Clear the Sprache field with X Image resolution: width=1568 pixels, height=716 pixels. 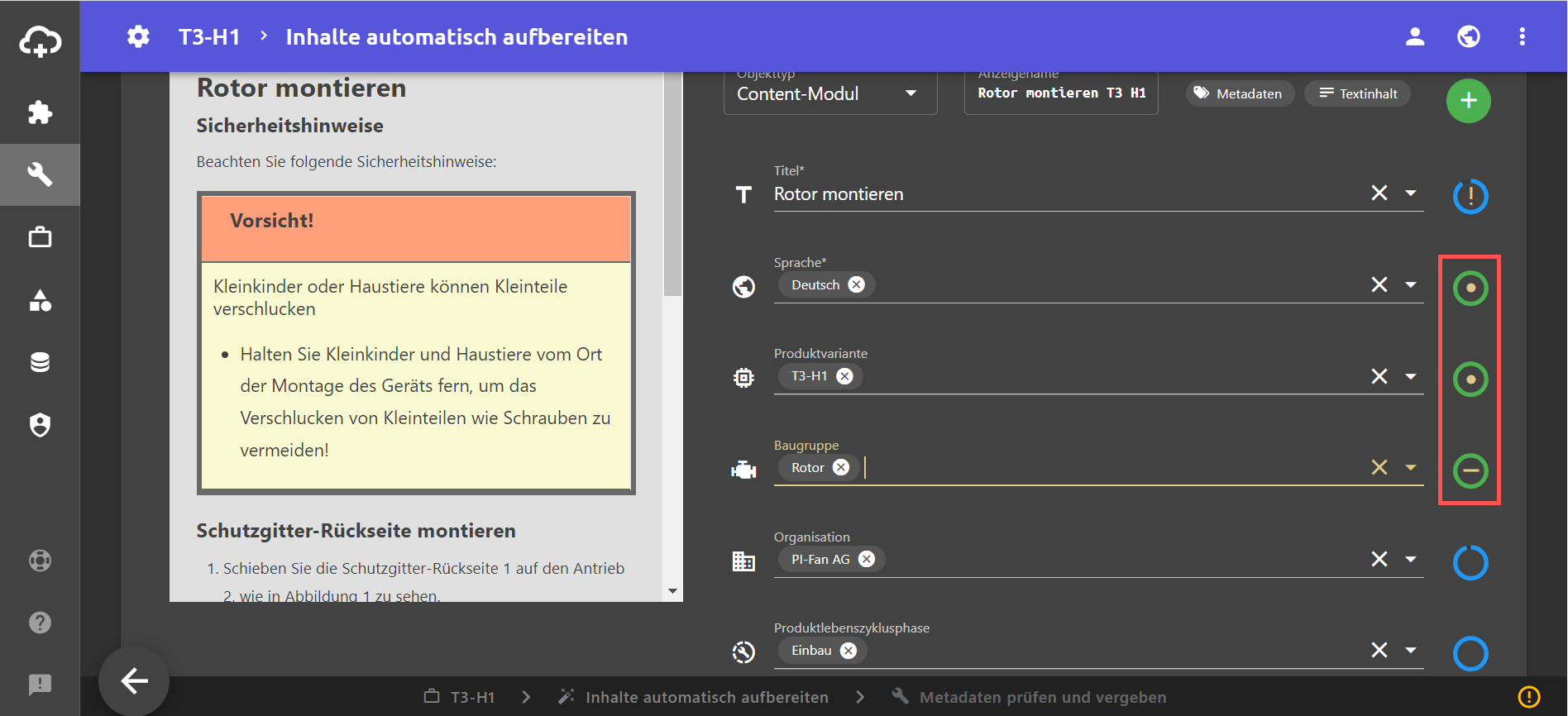tap(1379, 284)
